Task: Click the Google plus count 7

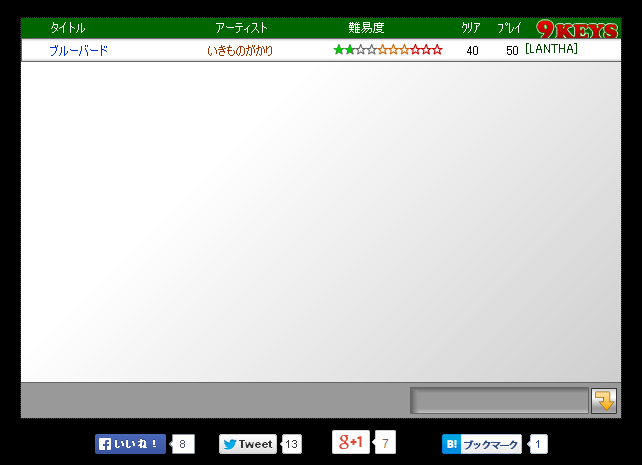Action: 385,442
